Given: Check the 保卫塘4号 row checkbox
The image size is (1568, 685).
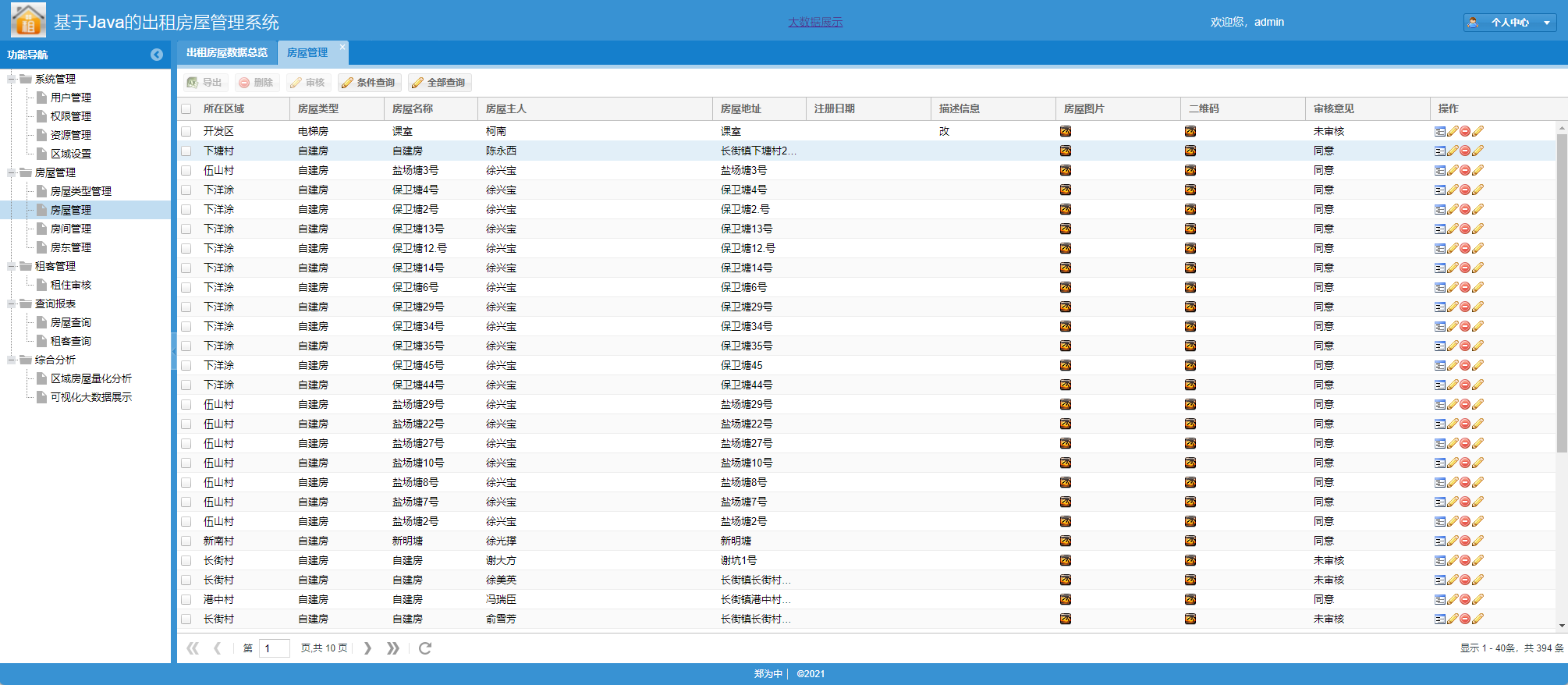Looking at the screenshot, I should 186,190.
